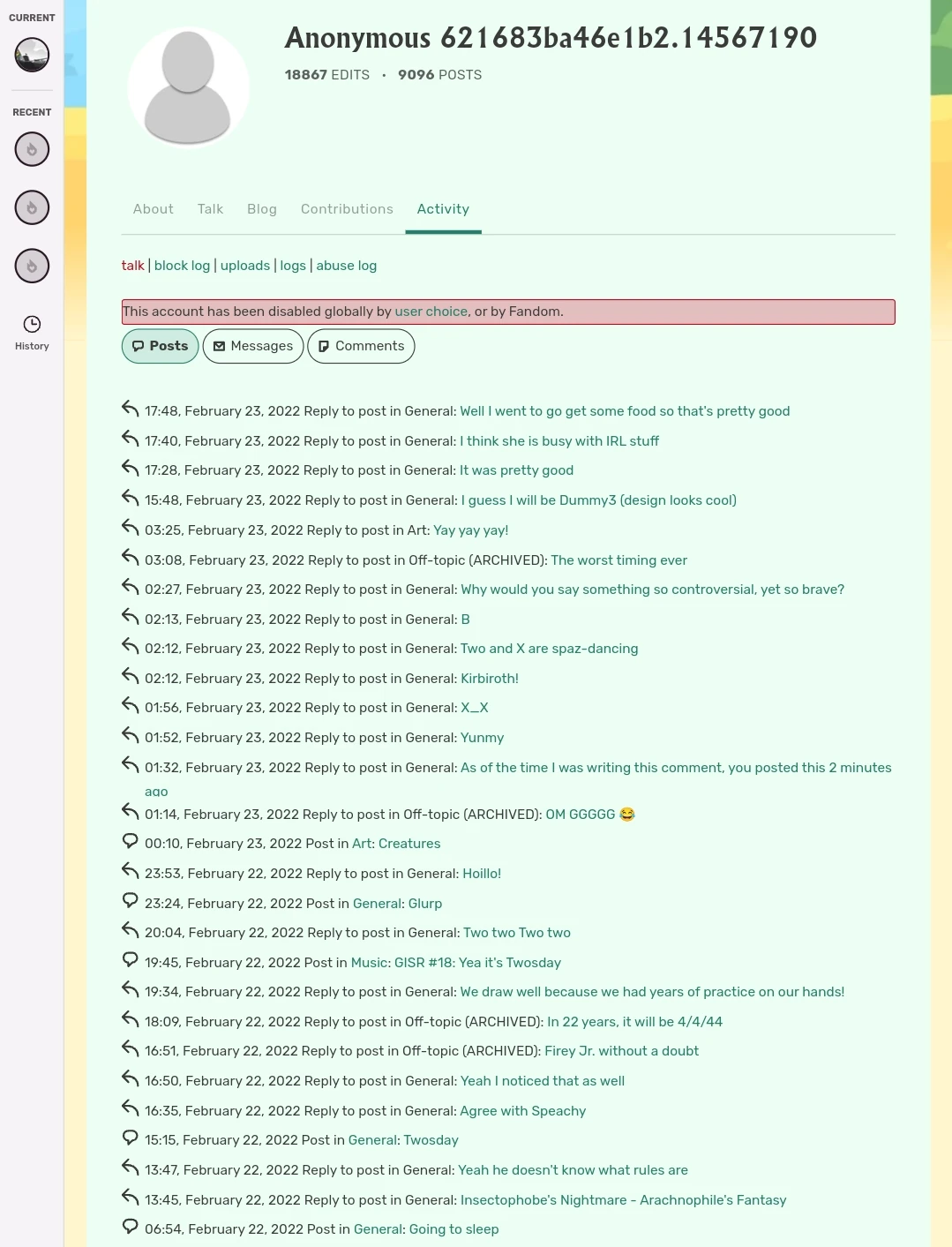Click the speech bubble icon beside the Twosday post
This screenshot has width=952, height=1247.
tap(130, 1138)
